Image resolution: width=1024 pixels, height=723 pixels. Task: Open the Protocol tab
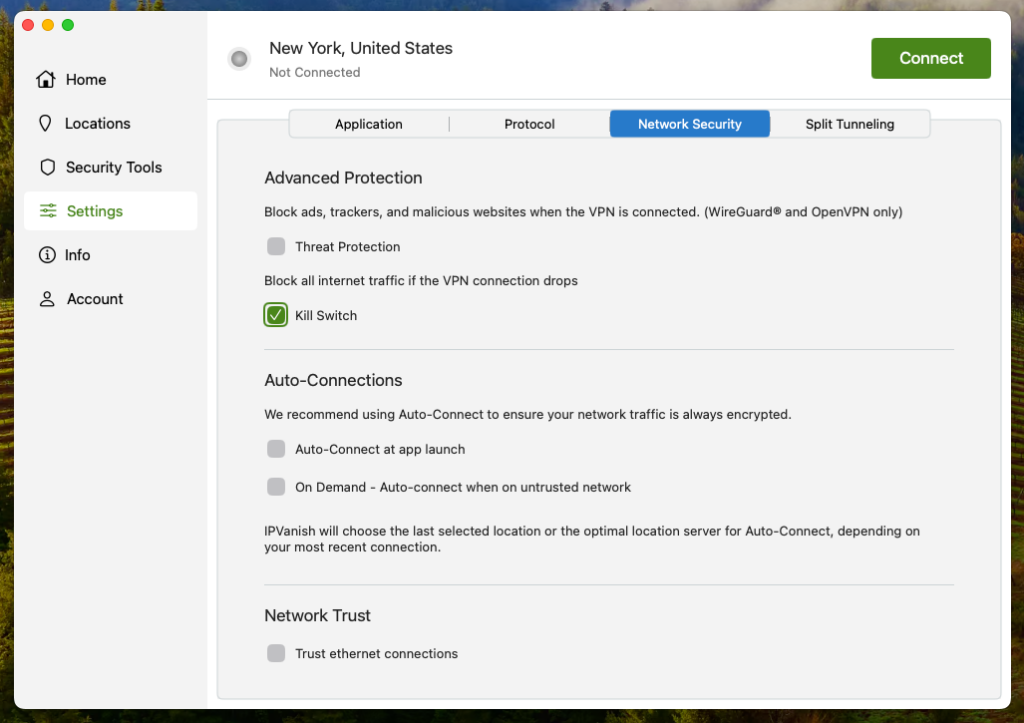[529, 124]
